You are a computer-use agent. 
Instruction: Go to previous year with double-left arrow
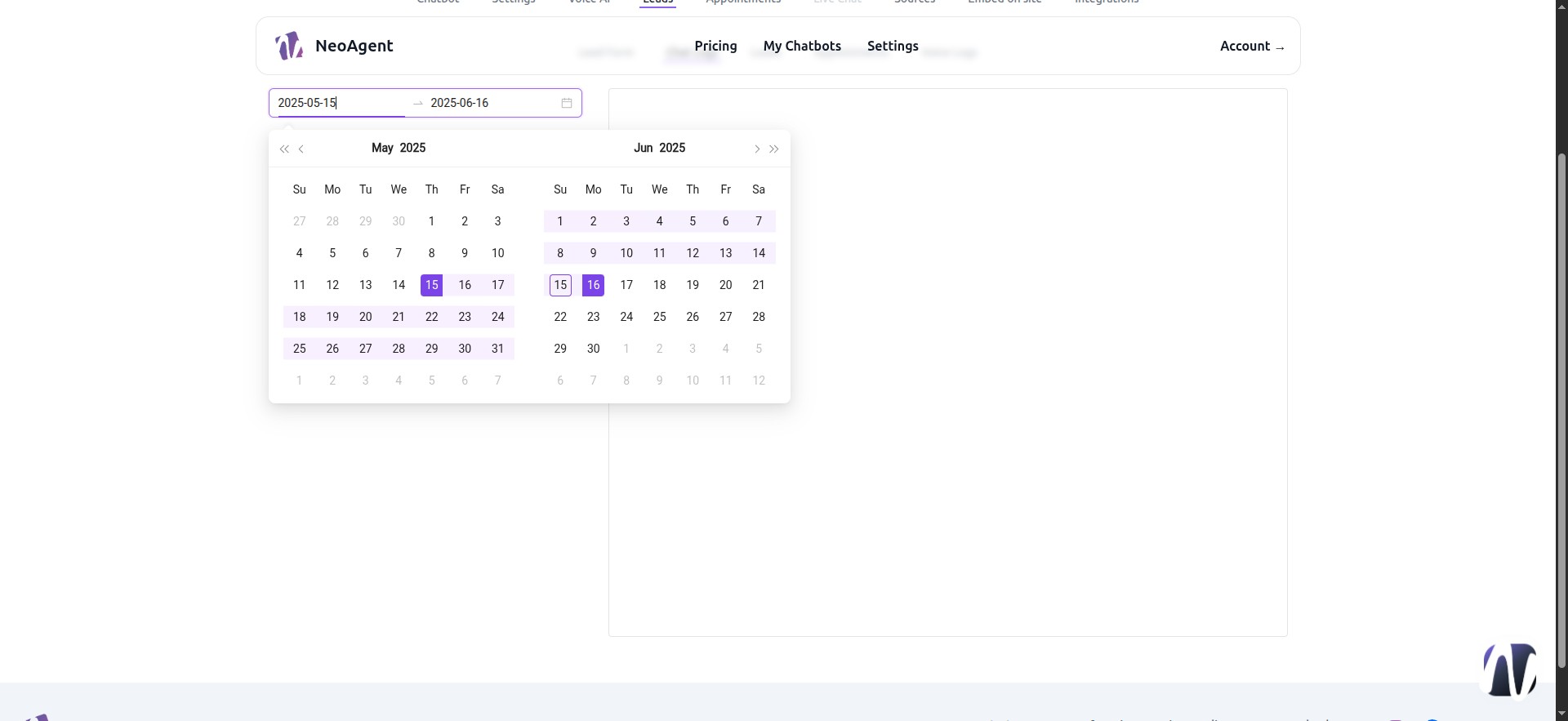pos(284,149)
